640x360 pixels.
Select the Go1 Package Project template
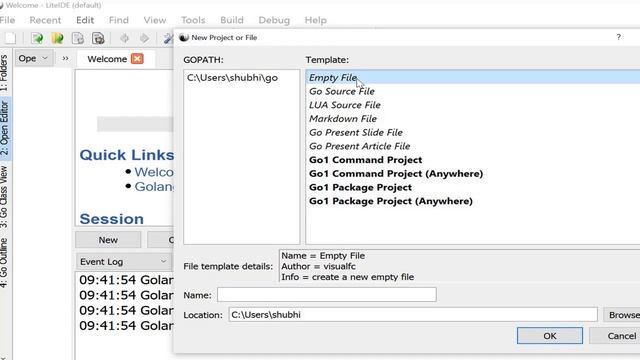click(360, 187)
